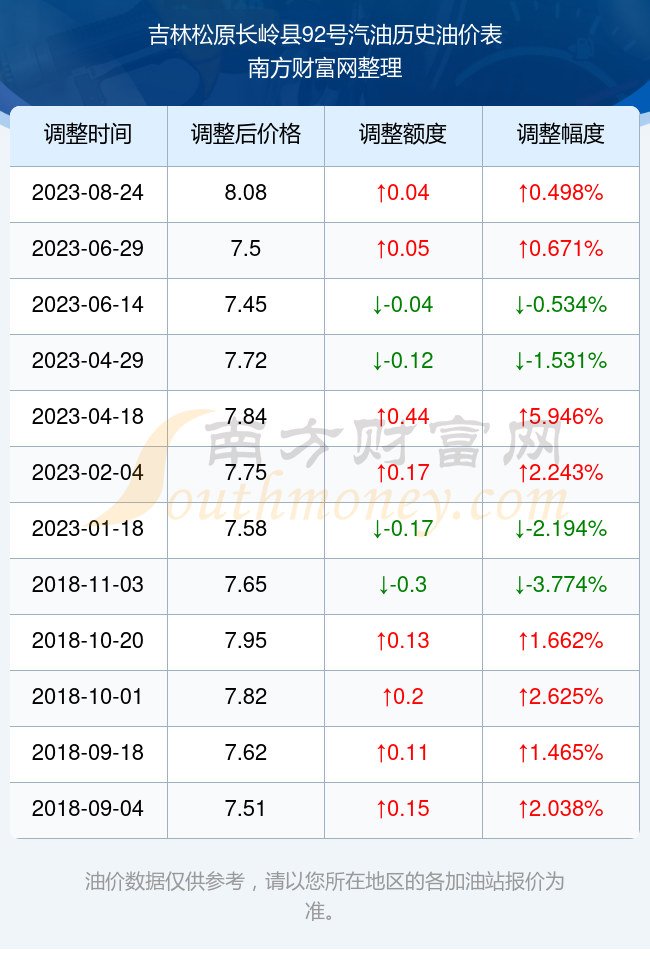The image size is (650, 980).
Task: Click the 调整时间 column header
Action: [x=88, y=134]
